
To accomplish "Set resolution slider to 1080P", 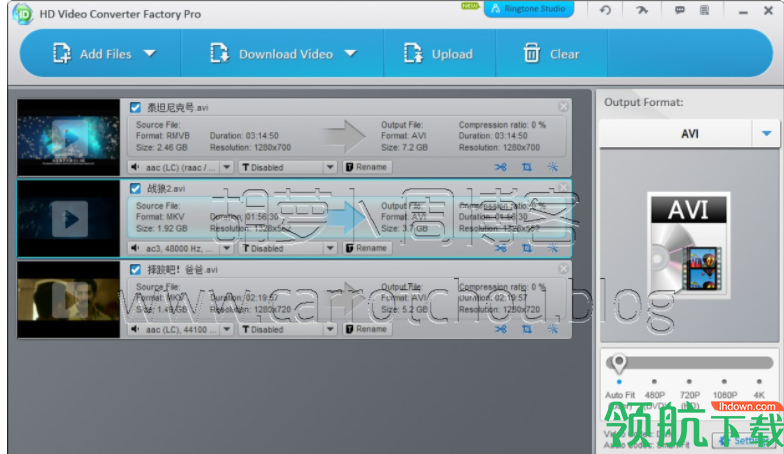I will click(724, 382).
